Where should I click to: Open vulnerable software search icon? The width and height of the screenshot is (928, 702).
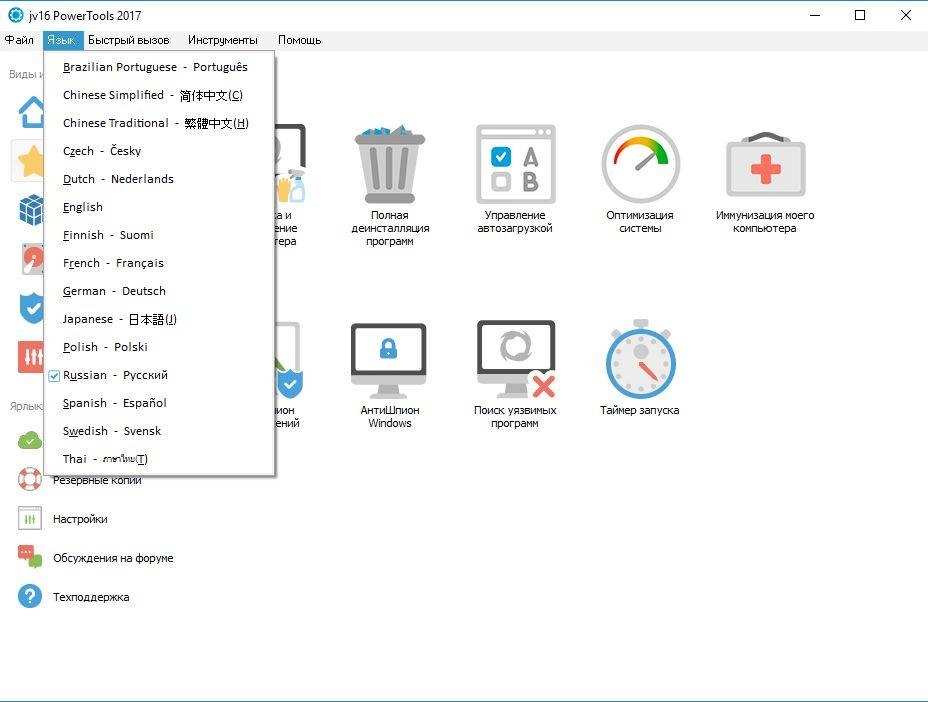pos(516,359)
